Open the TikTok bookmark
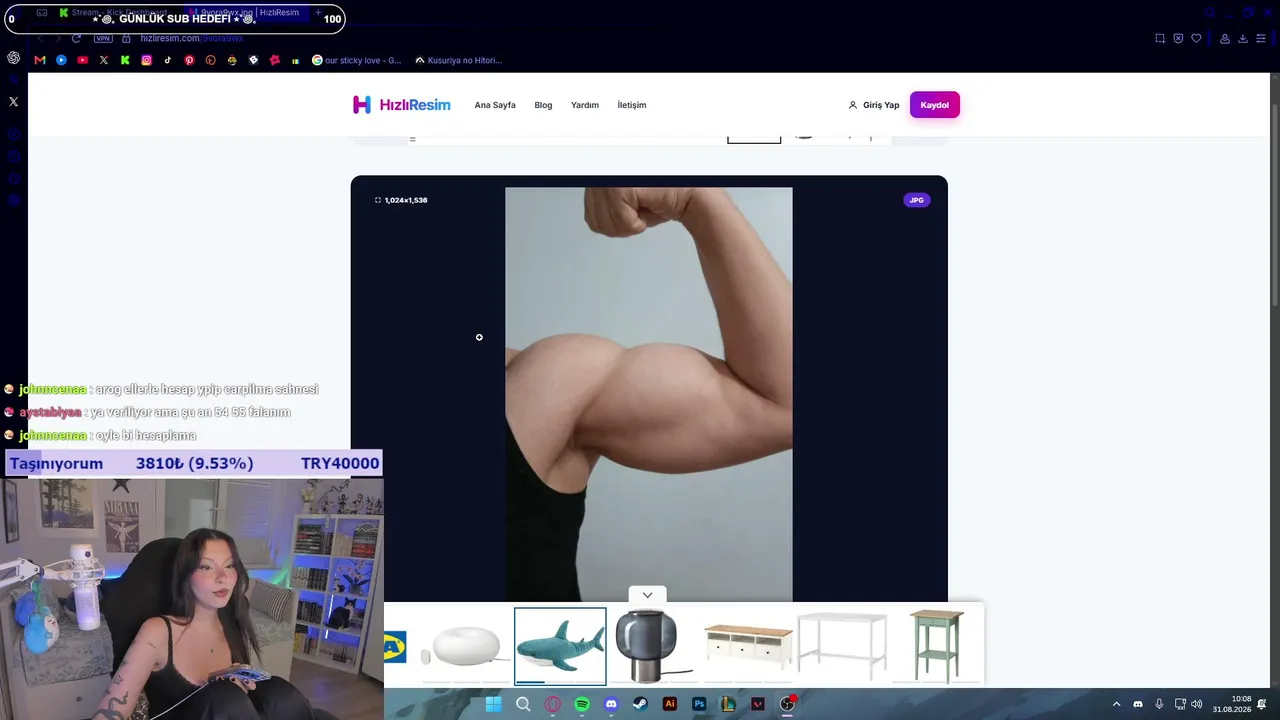The height and width of the screenshot is (720, 1280). (x=168, y=60)
